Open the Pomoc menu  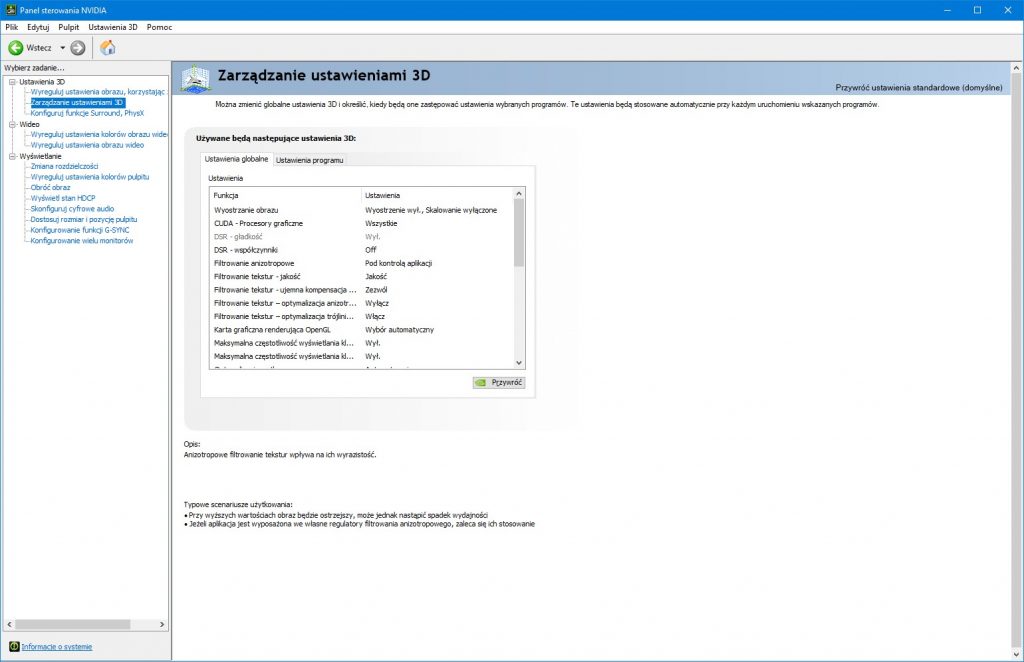159,27
